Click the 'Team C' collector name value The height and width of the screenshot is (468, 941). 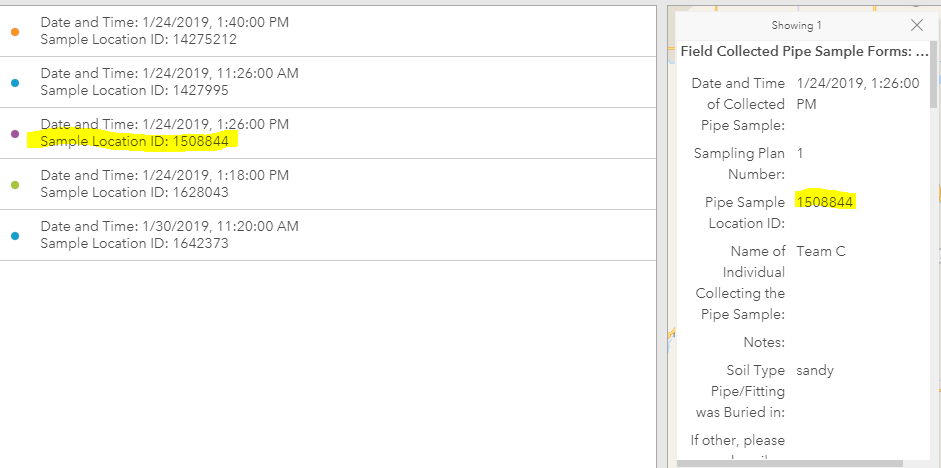coord(820,251)
